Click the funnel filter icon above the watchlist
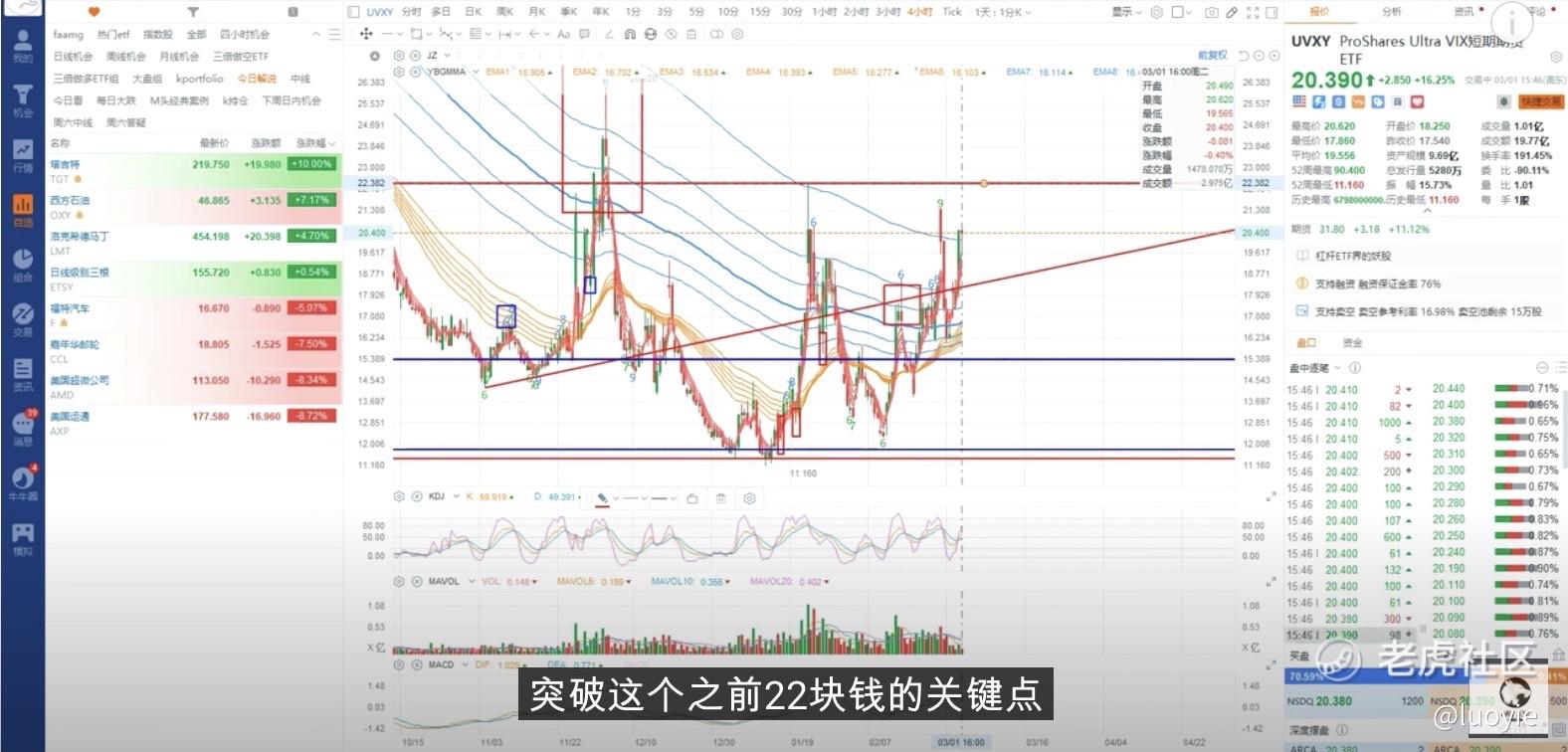Image resolution: width=1568 pixels, height=752 pixels. click(x=193, y=12)
